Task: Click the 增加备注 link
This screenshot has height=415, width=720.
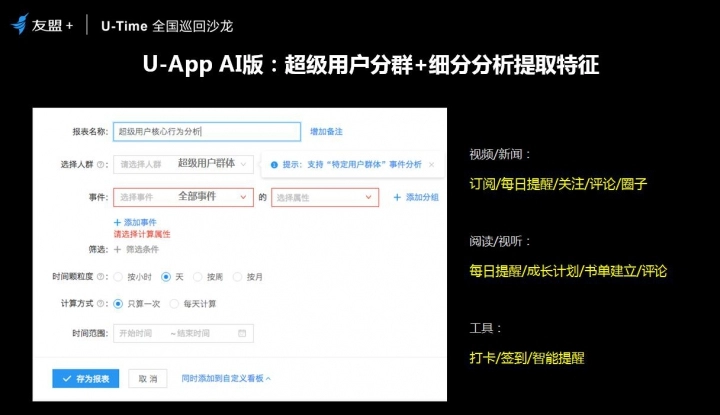Action: coord(329,131)
